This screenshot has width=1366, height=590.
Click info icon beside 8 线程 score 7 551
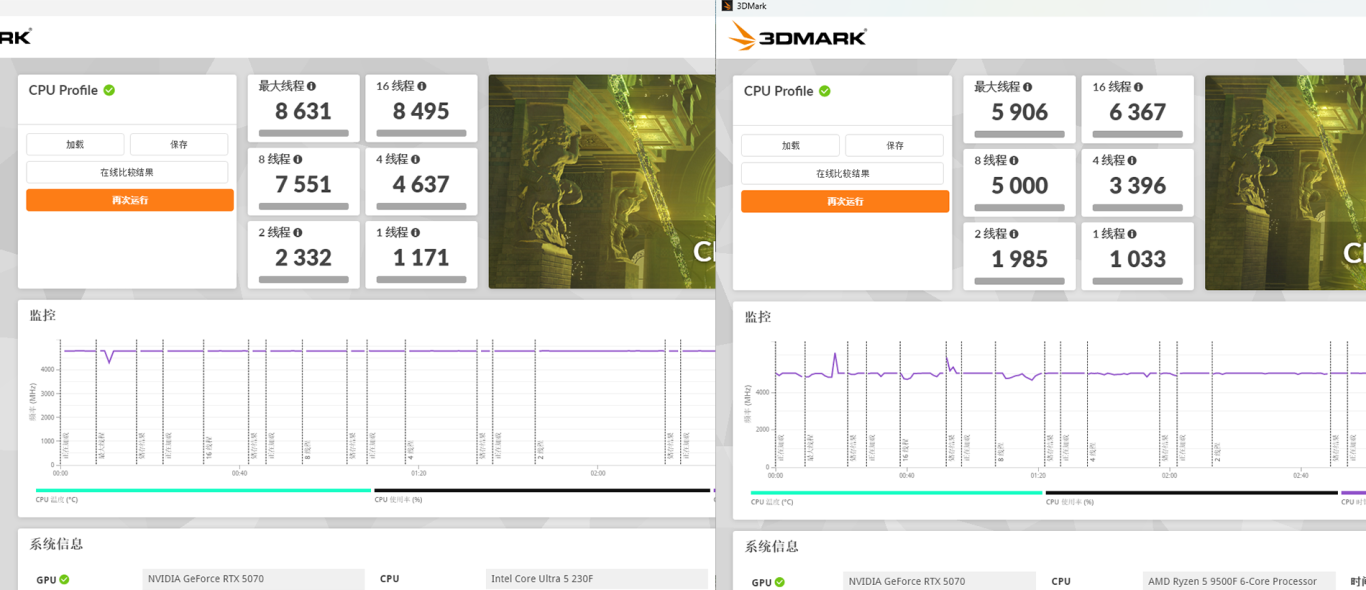click(x=298, y=160)
